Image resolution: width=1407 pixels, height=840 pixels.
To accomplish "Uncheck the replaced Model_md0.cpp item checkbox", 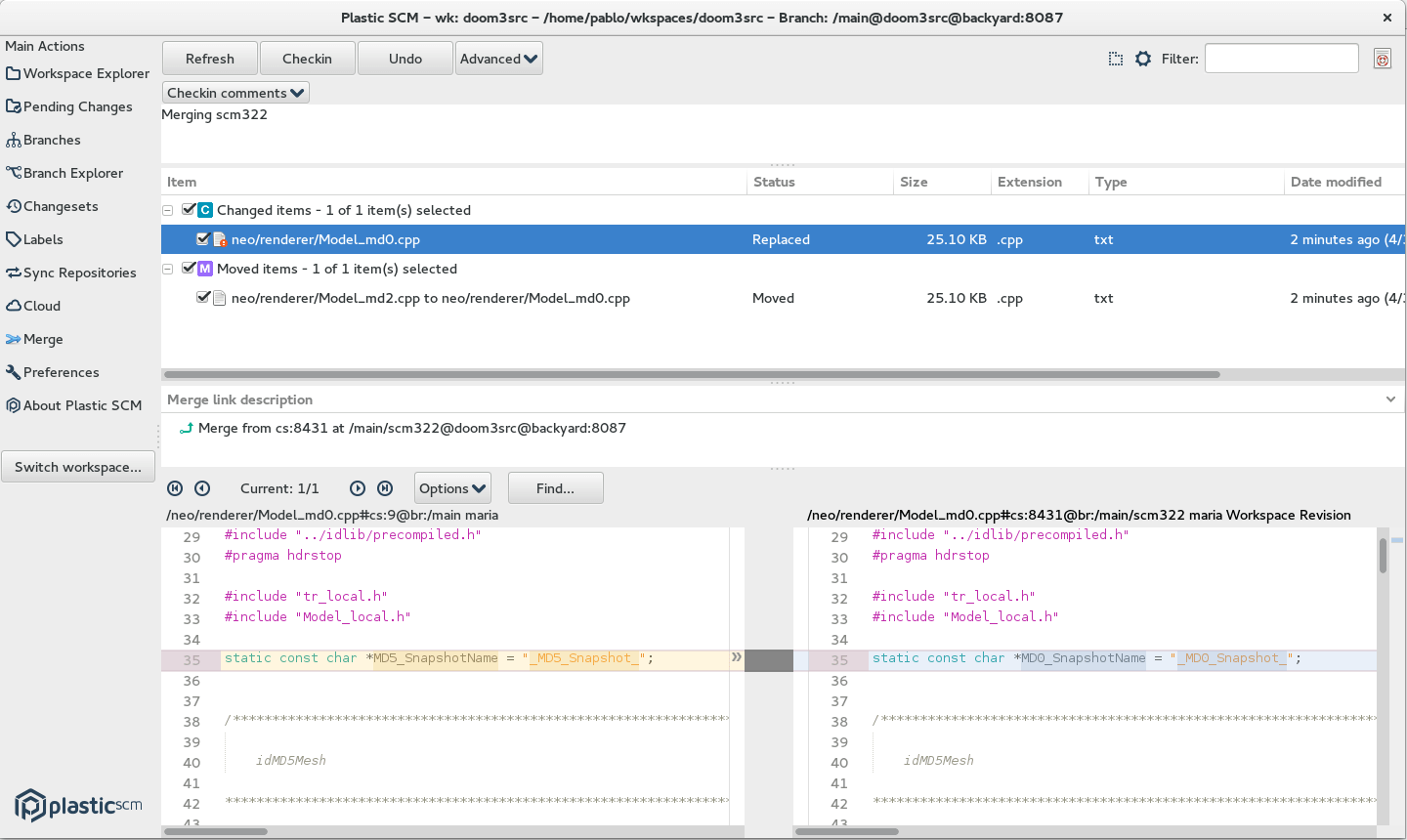I will coord(203,238).
